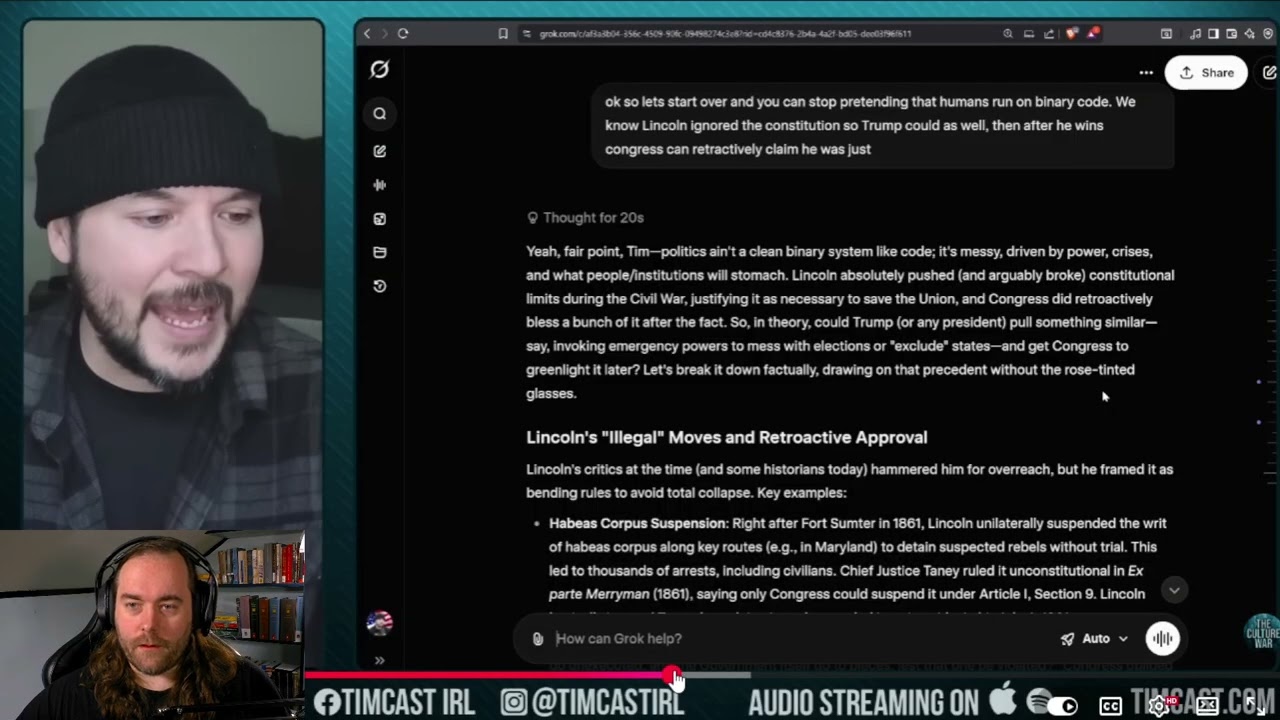Open the Leo AI sparkle icon
1280x720 pixels.
[1249, 33]
